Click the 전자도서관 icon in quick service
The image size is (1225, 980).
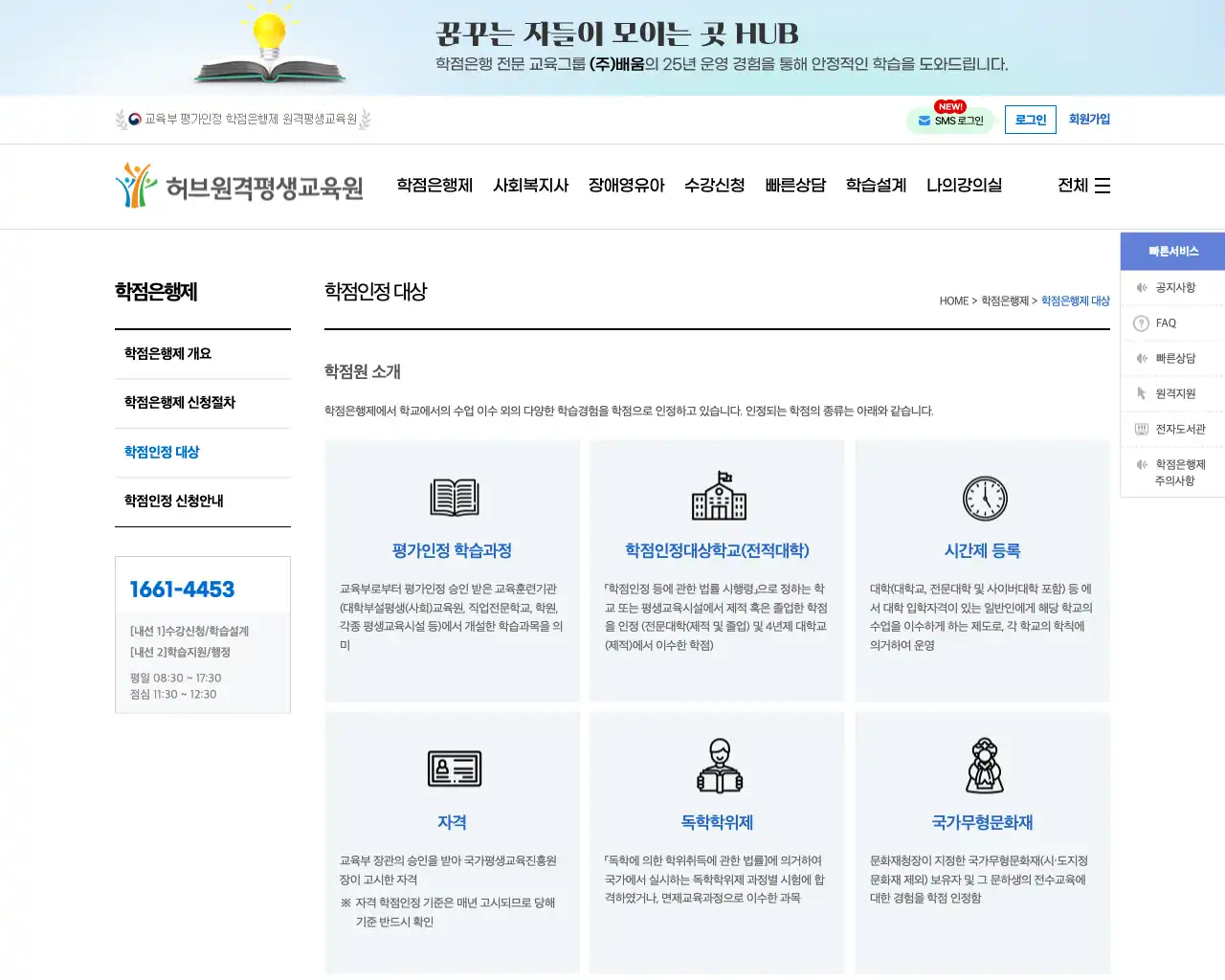pyautogui.click(x=1141, y=429)
